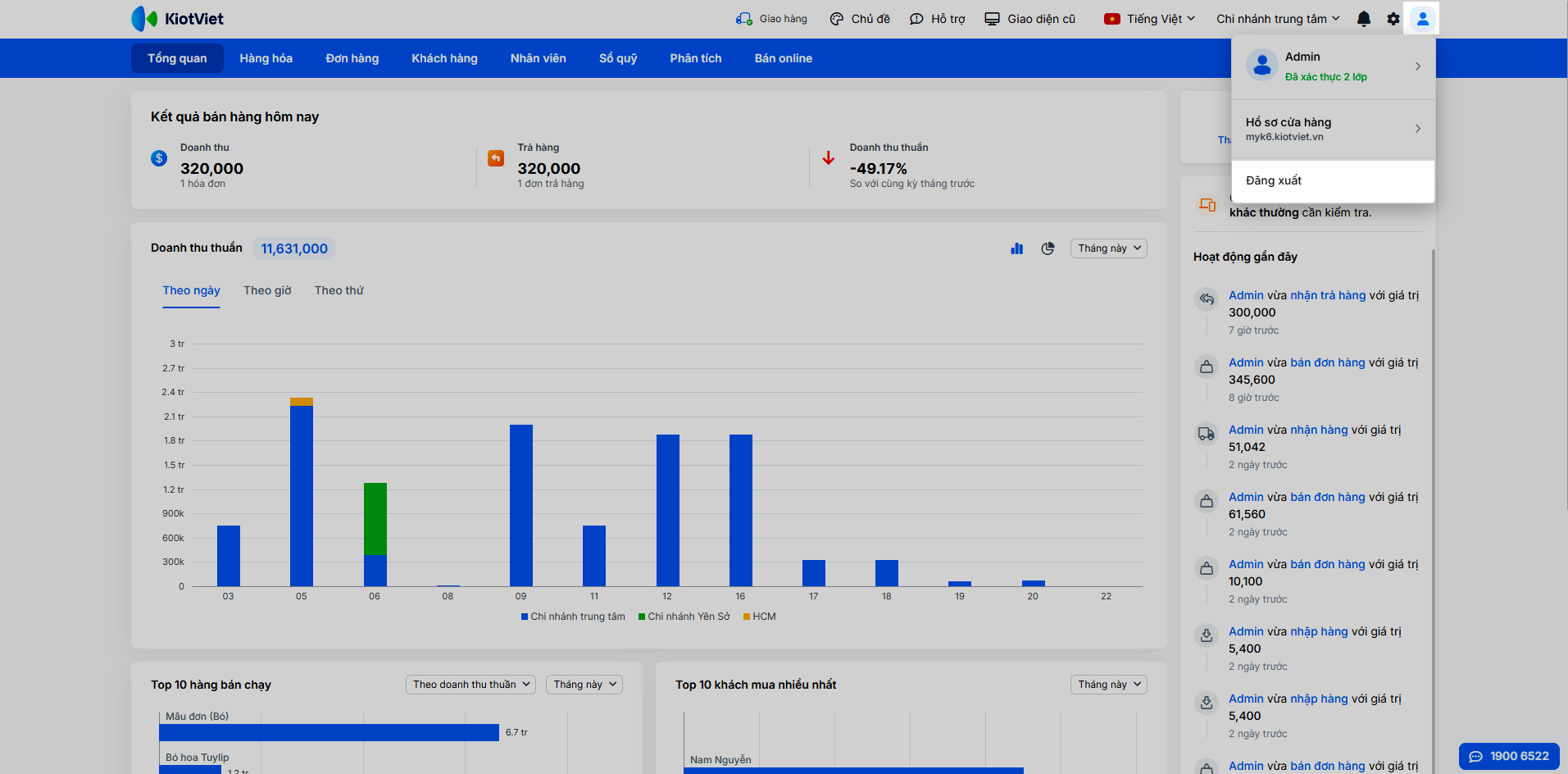Open the Khách hàng menu
The width and height of the screenshot is (1568, 774).
click(444, 58)
